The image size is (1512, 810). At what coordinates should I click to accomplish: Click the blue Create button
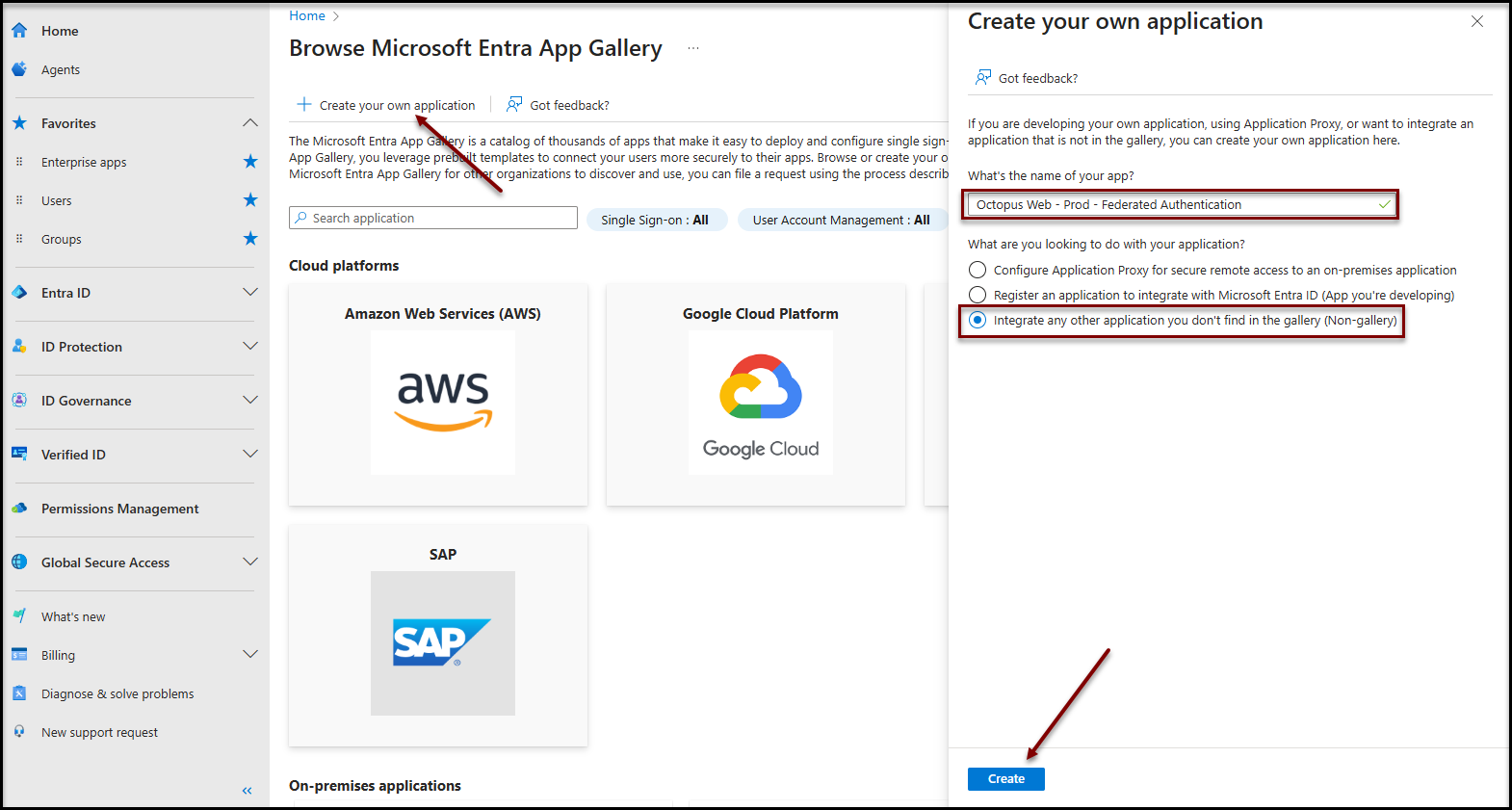[1005, 779]
